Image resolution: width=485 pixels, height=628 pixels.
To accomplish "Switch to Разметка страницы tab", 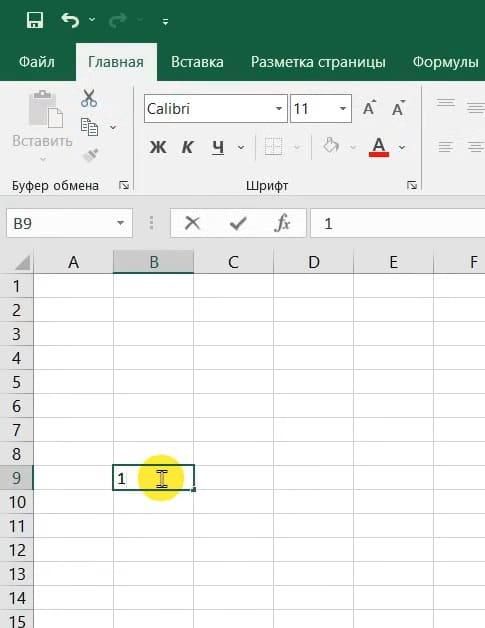I will pos(318,62).
